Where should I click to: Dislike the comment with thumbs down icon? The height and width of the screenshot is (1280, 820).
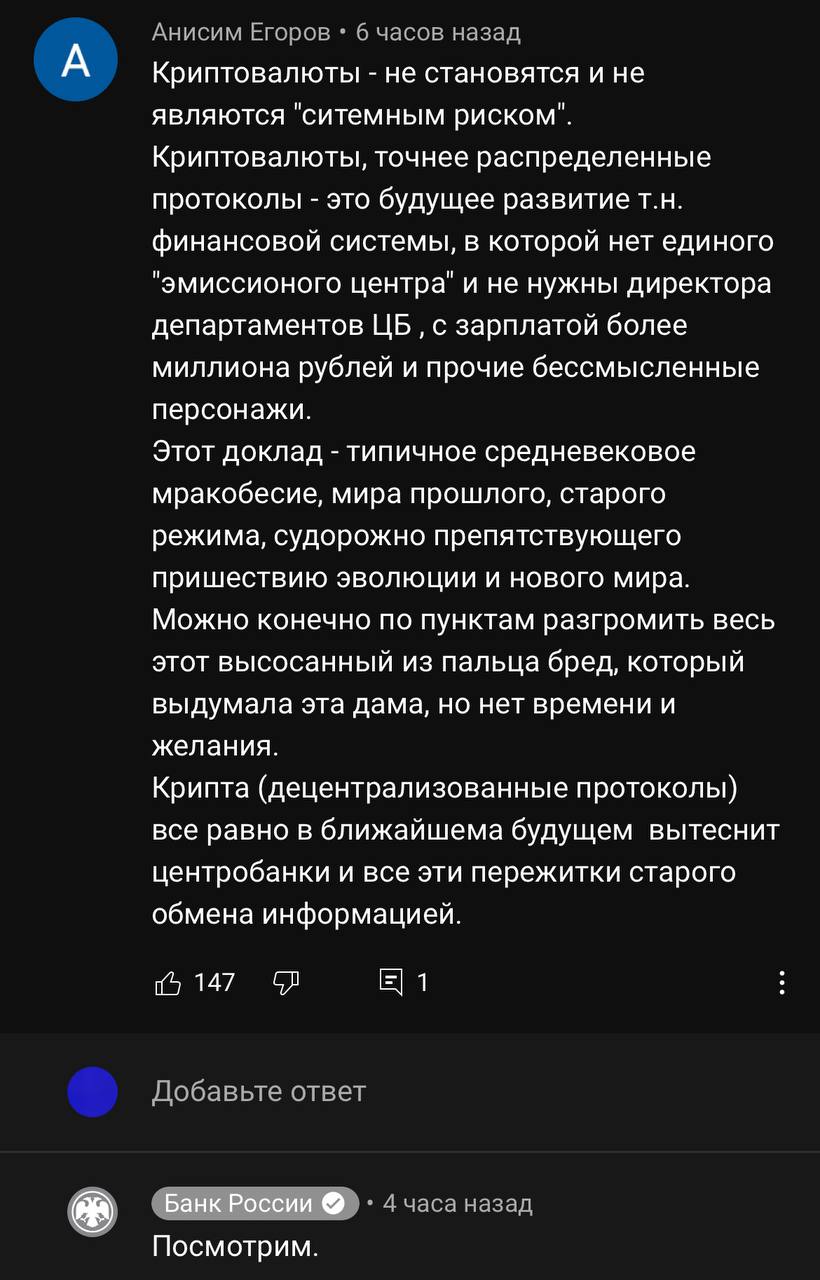[286, 983]
